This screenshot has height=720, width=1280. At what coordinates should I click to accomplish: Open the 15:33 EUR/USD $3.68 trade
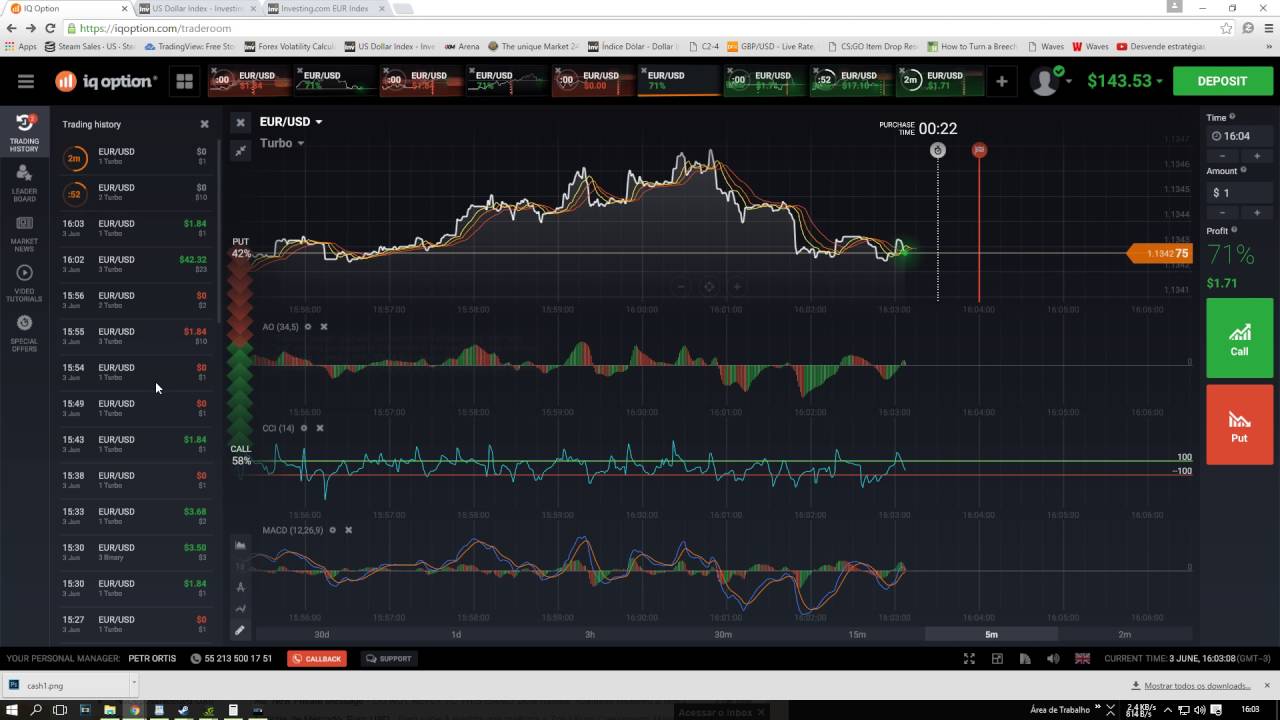point(134,516)
